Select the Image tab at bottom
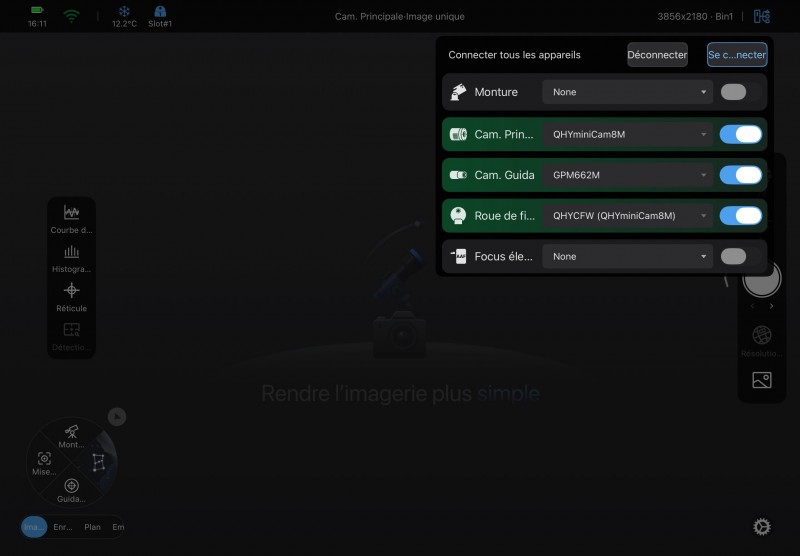 pos(34,527)
